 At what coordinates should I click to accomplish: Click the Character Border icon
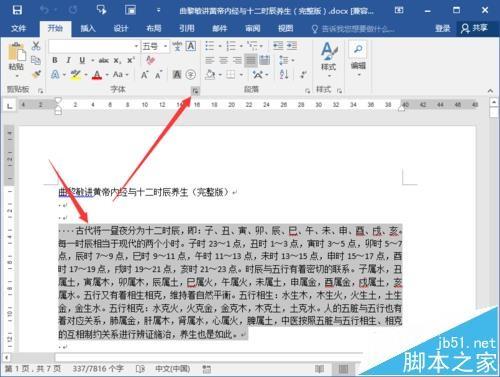(x=191, y=46)
